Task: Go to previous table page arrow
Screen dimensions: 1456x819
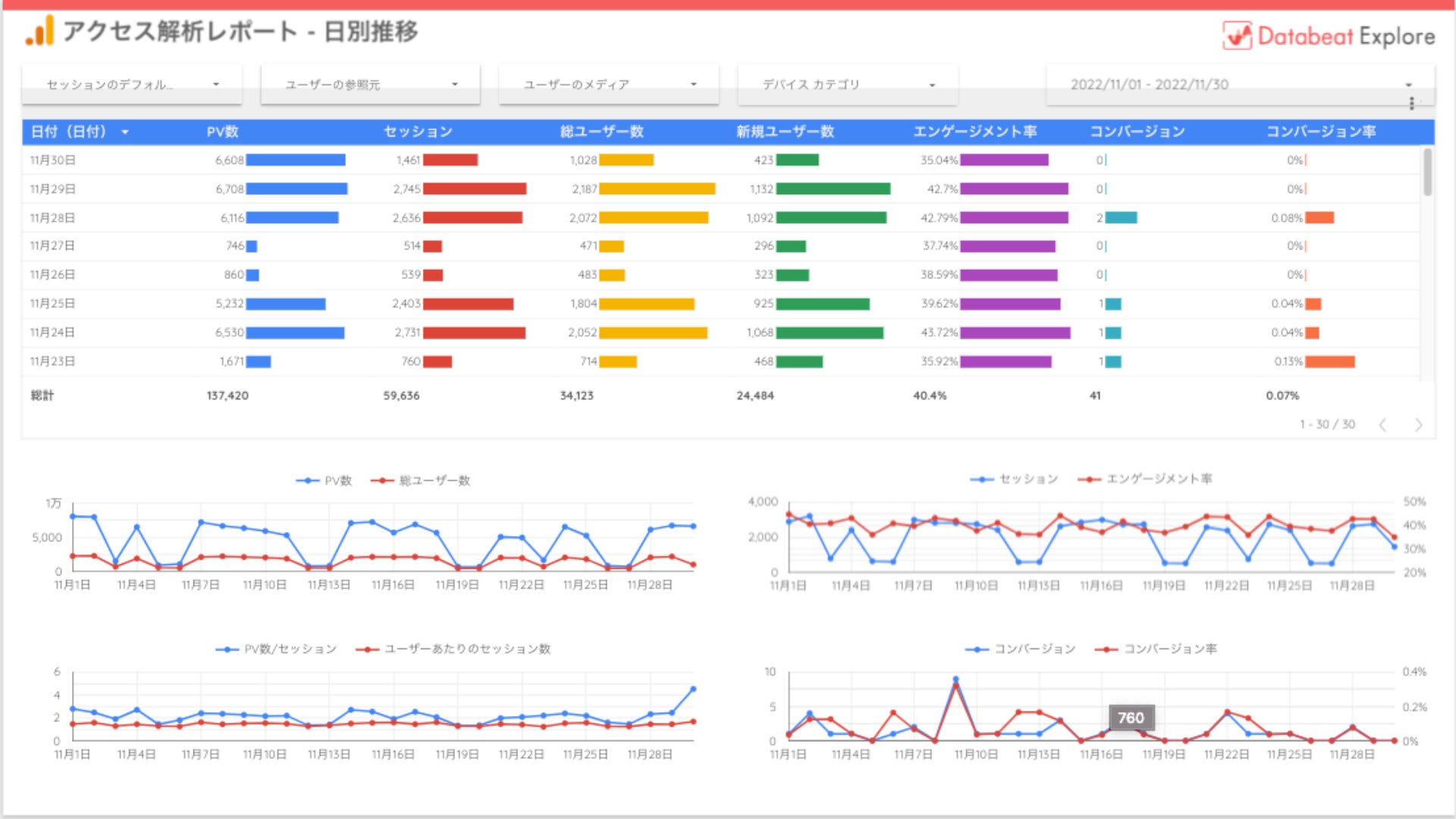Action: (1382, 425)
